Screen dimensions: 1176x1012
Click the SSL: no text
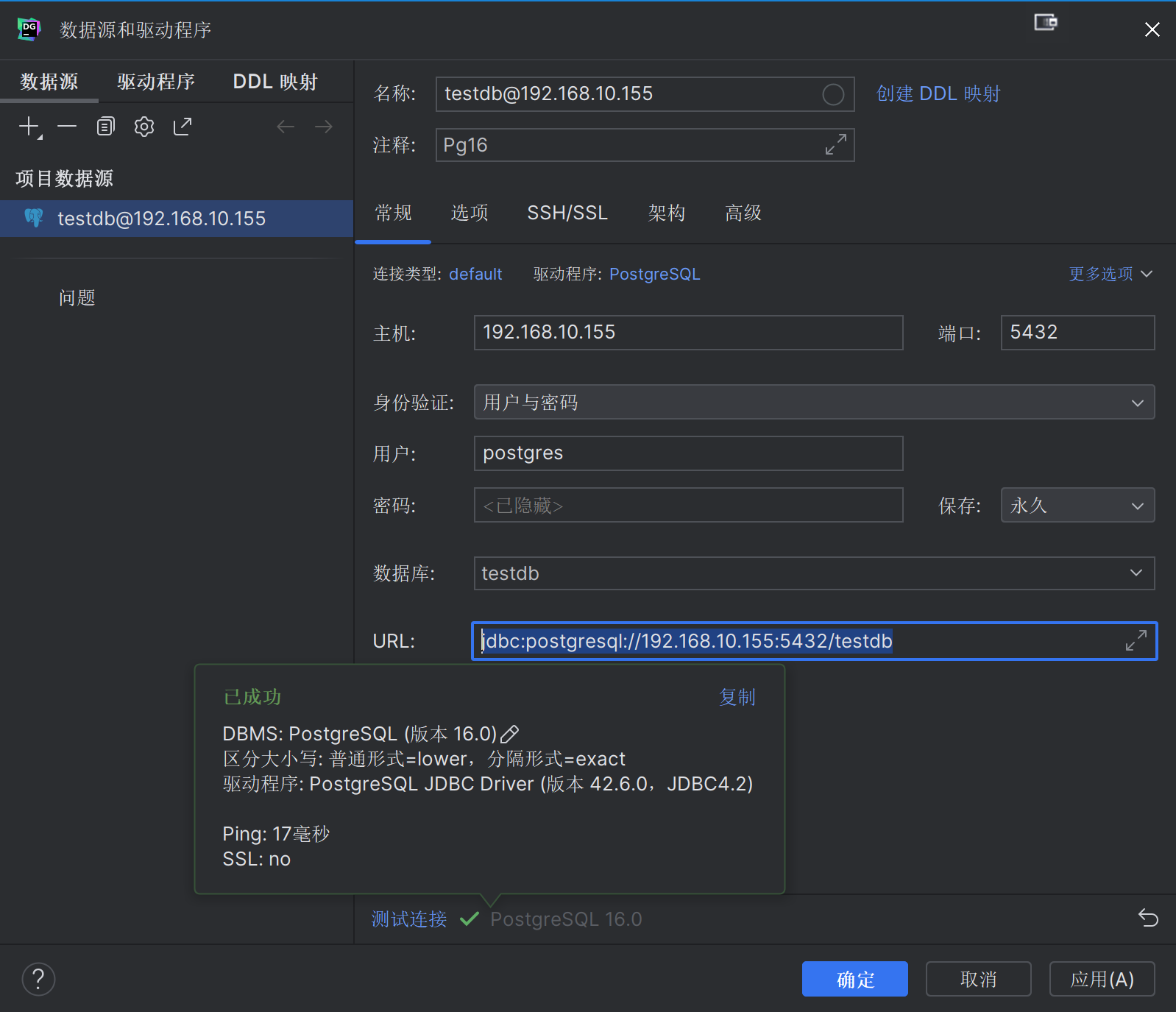(x=257, y=859)
